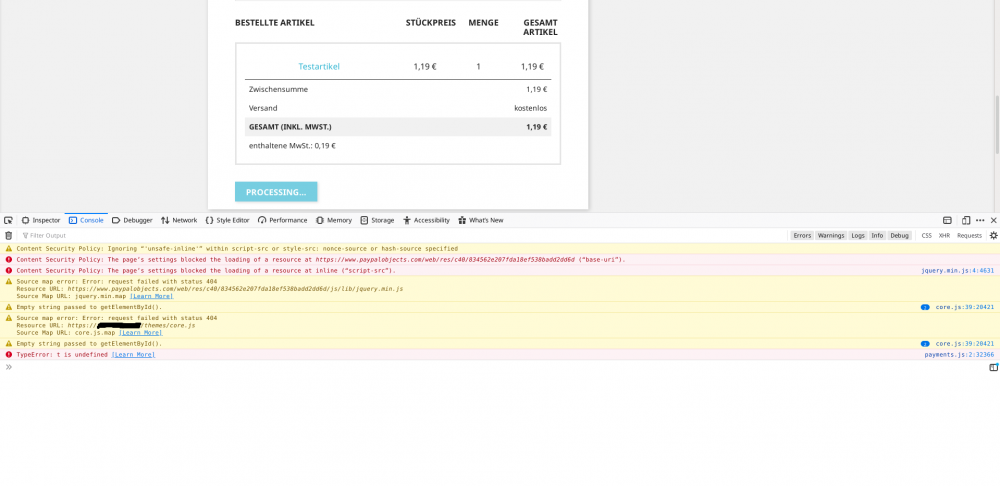Click error icon of script-src CSP message

click(8, 270)
